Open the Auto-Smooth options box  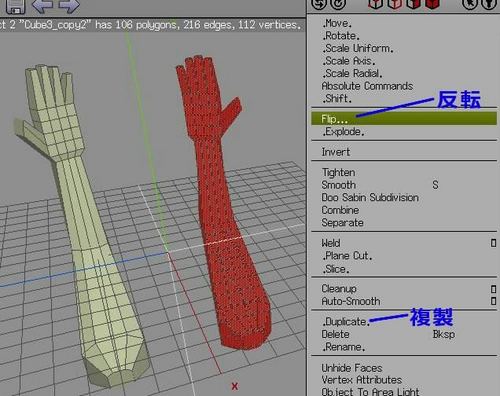point(493,301)
